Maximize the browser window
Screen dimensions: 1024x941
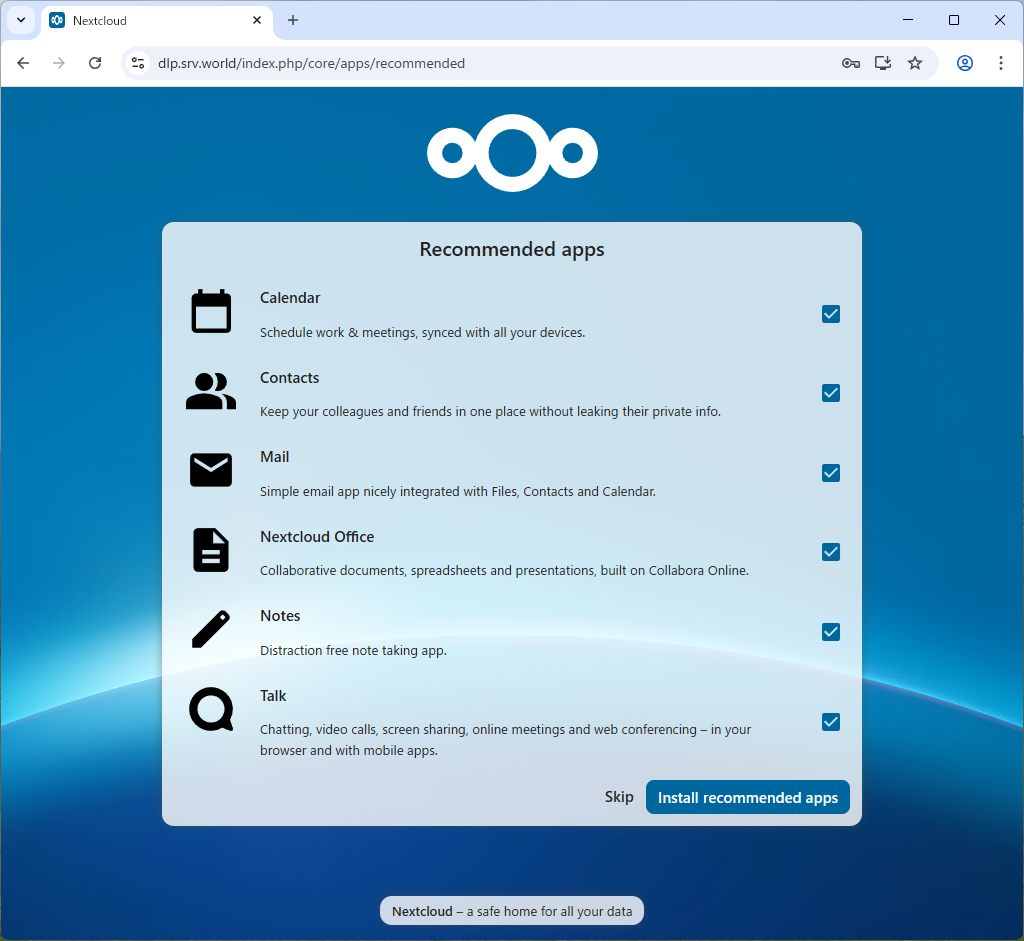point(953,20)
